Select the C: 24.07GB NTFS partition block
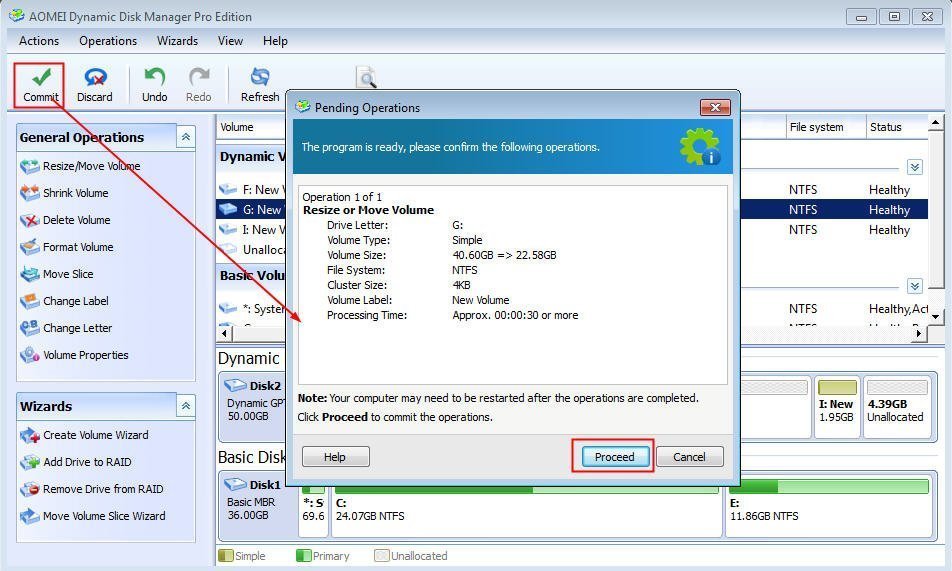This screenshot has width=952, height=571. point(526,507)
